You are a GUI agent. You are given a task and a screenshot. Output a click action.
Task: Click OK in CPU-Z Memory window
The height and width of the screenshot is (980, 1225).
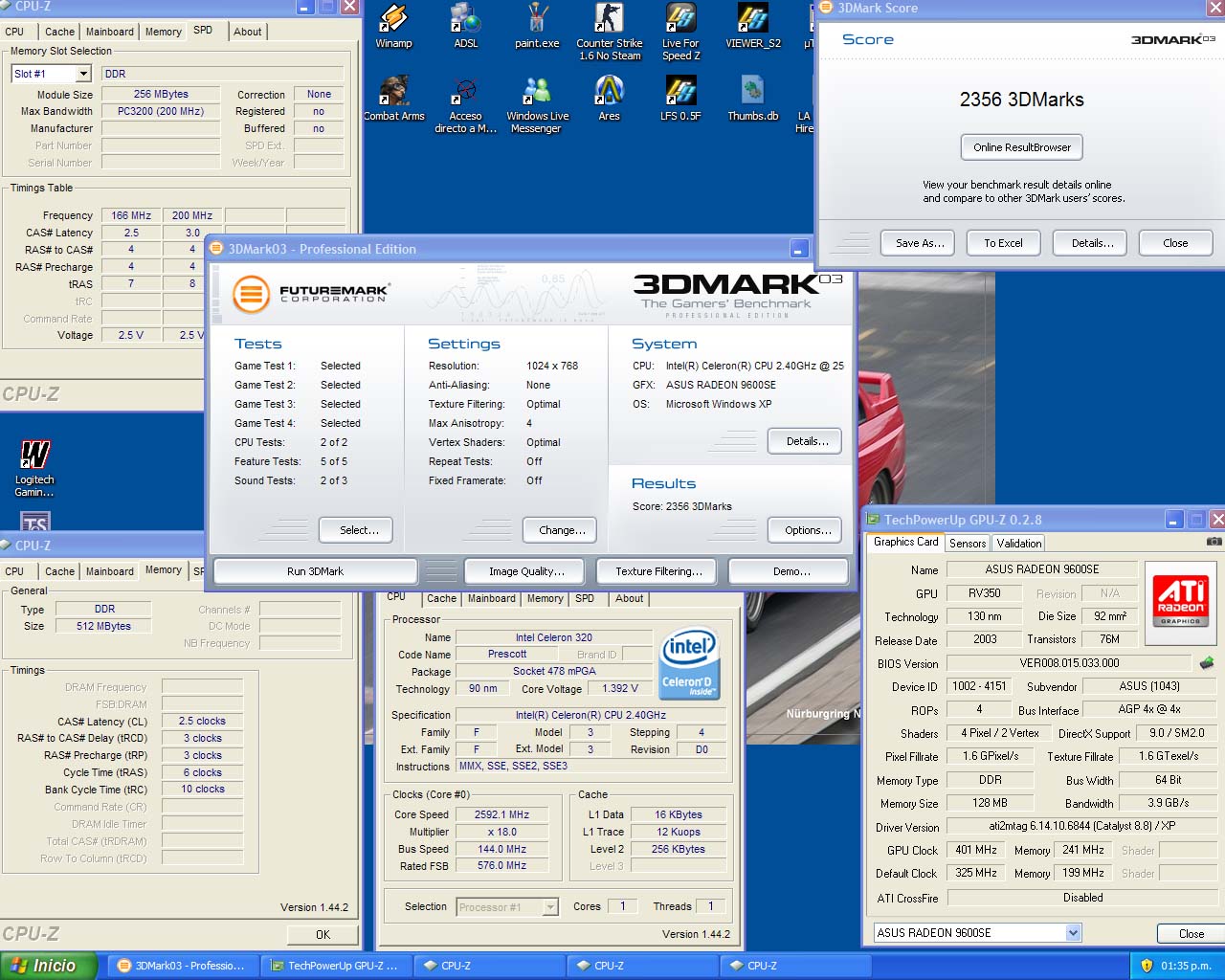click(323, 935)
